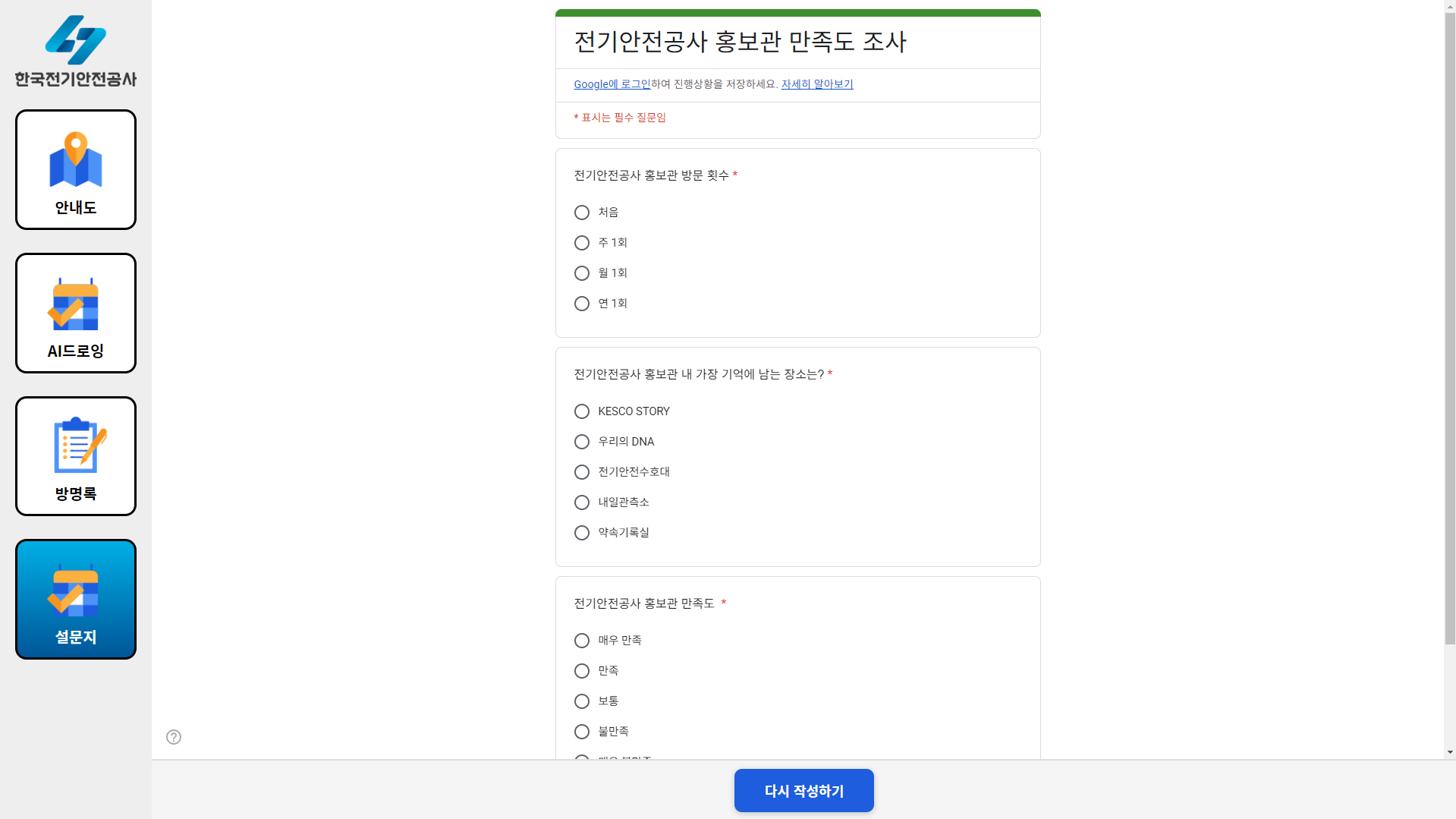
Task: Choose 매우 만족 satisfaction level
Action: [x=582, y=641]
